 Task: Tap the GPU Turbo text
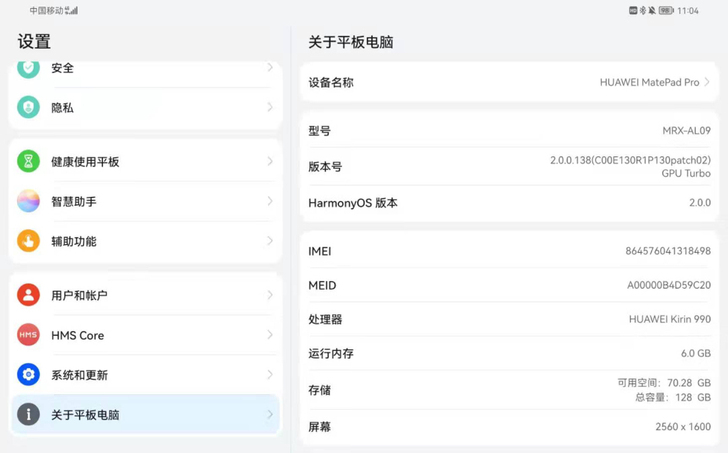click(x=686, y=173)
